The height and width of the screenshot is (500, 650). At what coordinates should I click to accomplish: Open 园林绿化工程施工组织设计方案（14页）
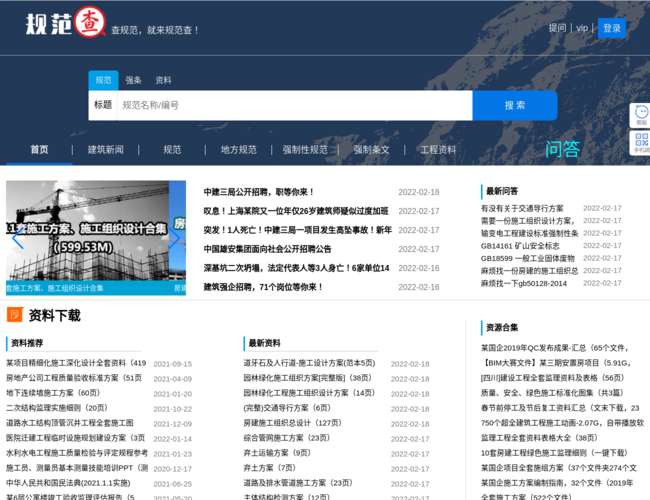click(309, 393)
